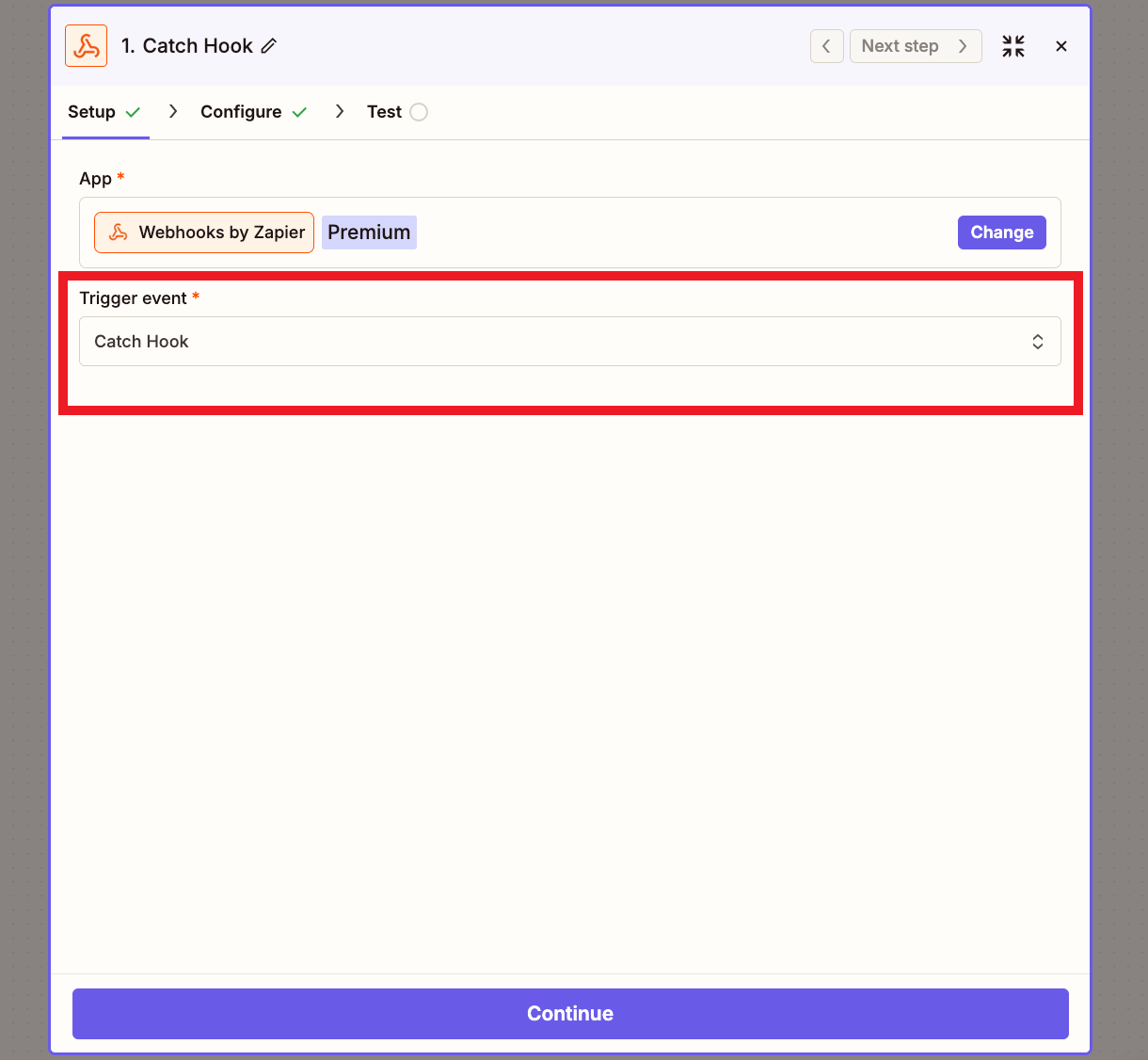The image size is (1148, 1060).
Task: Click the Continue button
Action: (x=570, y=1014)
